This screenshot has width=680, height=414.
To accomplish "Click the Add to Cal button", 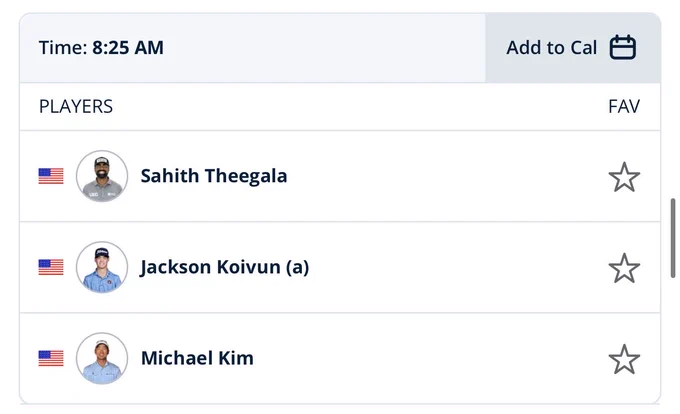I will coord(573,48).
